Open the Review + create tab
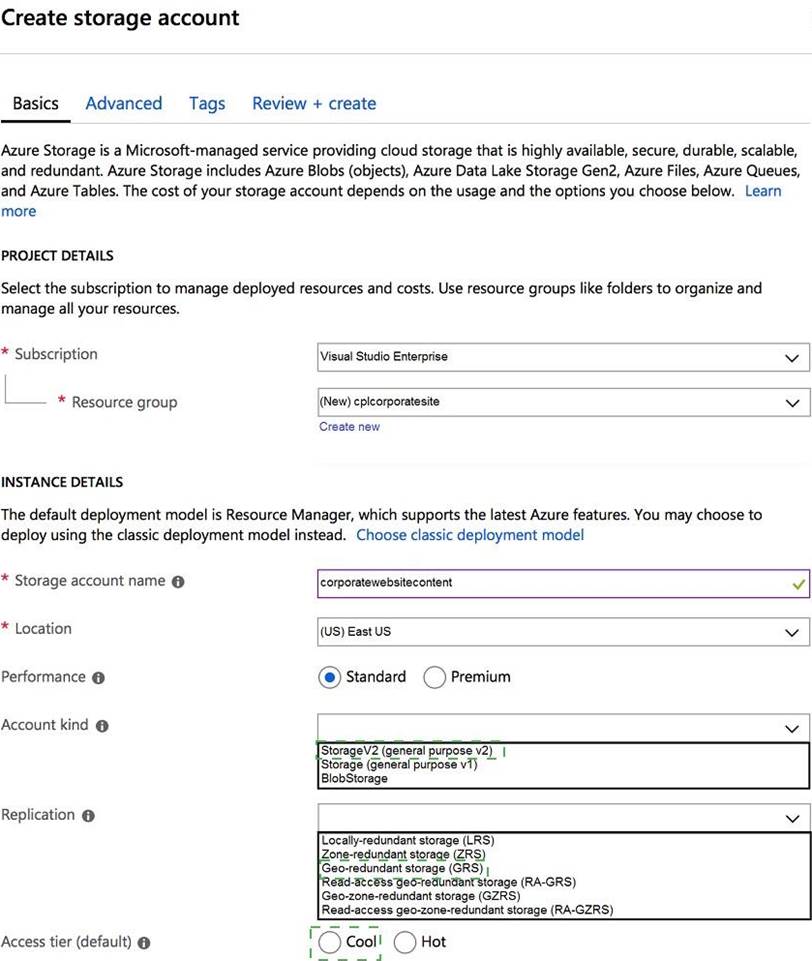The height and width of the screenshot is (961, 812). (314, 104)
